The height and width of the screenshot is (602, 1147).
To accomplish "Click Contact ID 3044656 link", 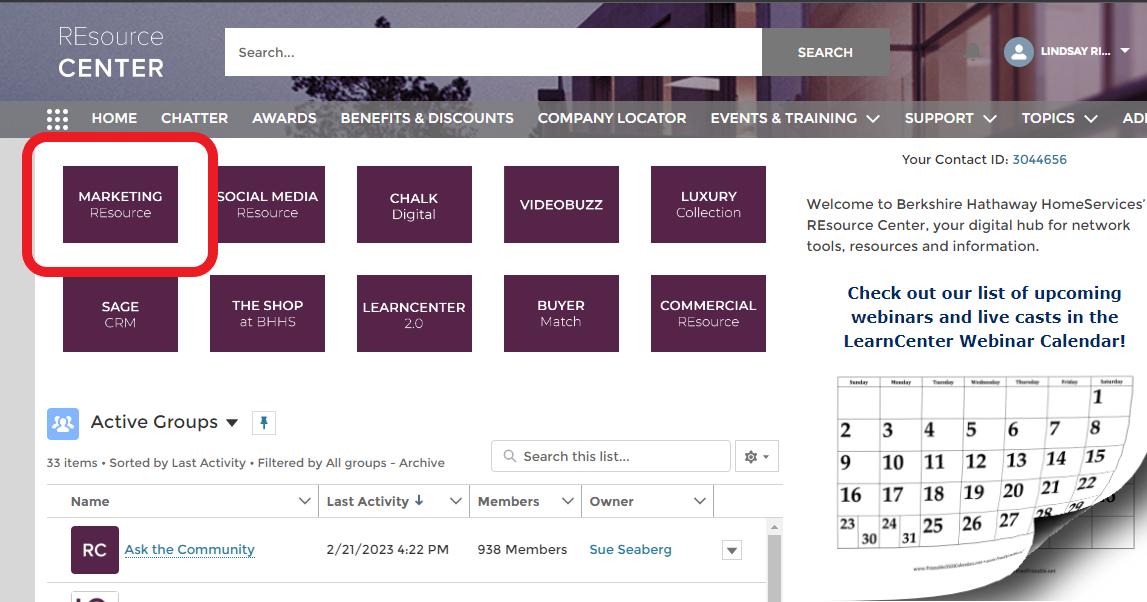I will [1039, 159].
